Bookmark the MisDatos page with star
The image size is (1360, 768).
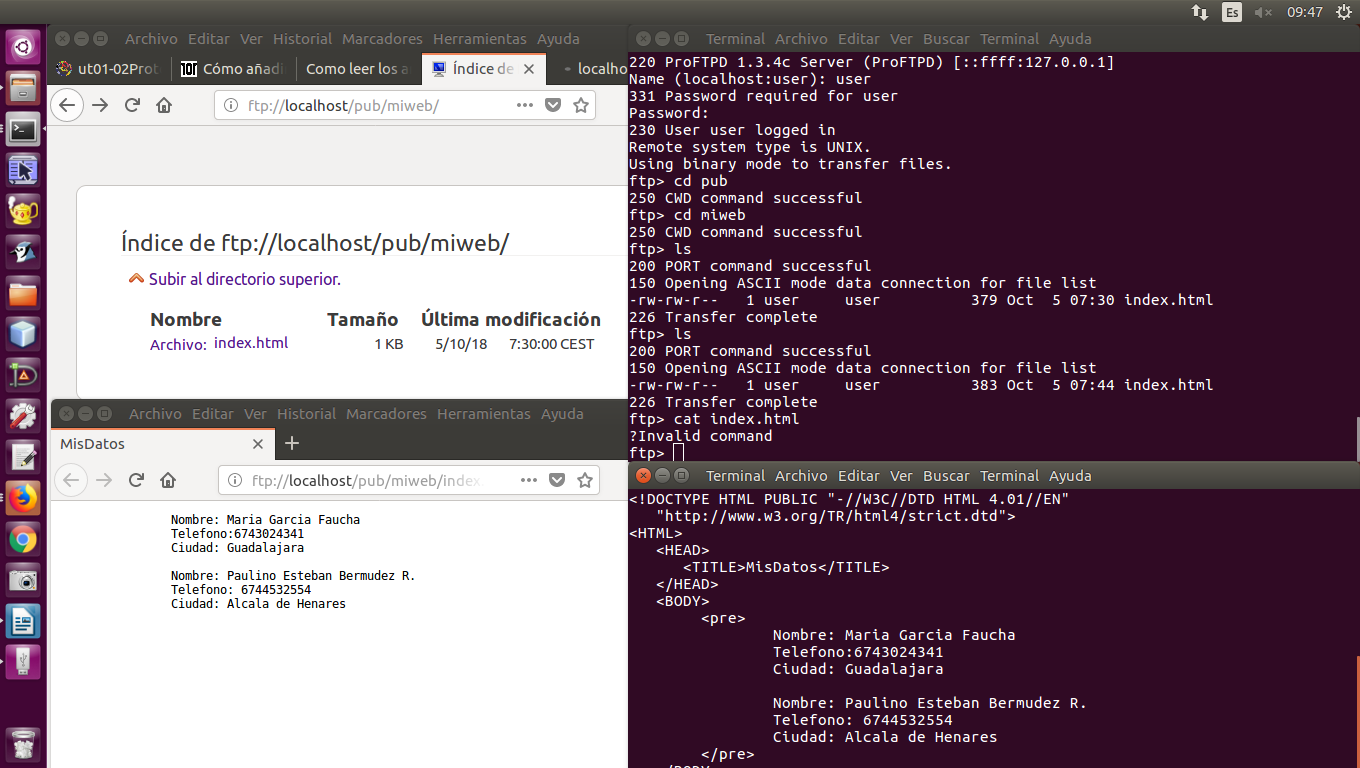coord(584,480)
